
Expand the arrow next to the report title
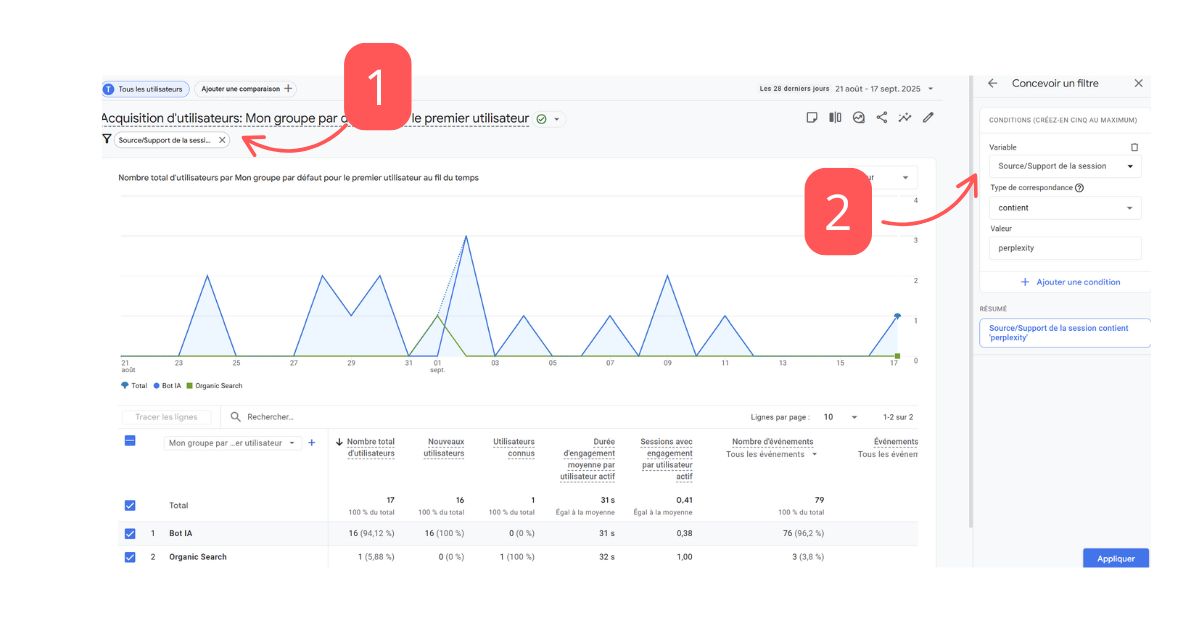click(x=557, y=119)
